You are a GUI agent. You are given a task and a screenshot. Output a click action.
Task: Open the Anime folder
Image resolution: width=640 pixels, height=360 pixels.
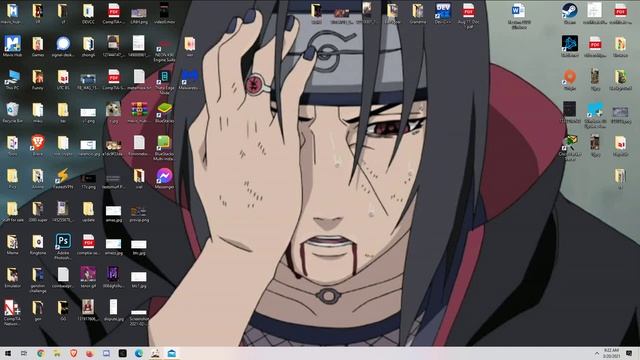(x=38, y=177)
